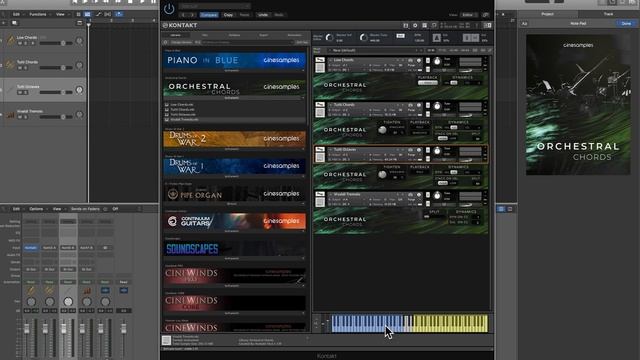
Task: Adjust the Kontakt Master Volume knob
Action: pos(329,38)
